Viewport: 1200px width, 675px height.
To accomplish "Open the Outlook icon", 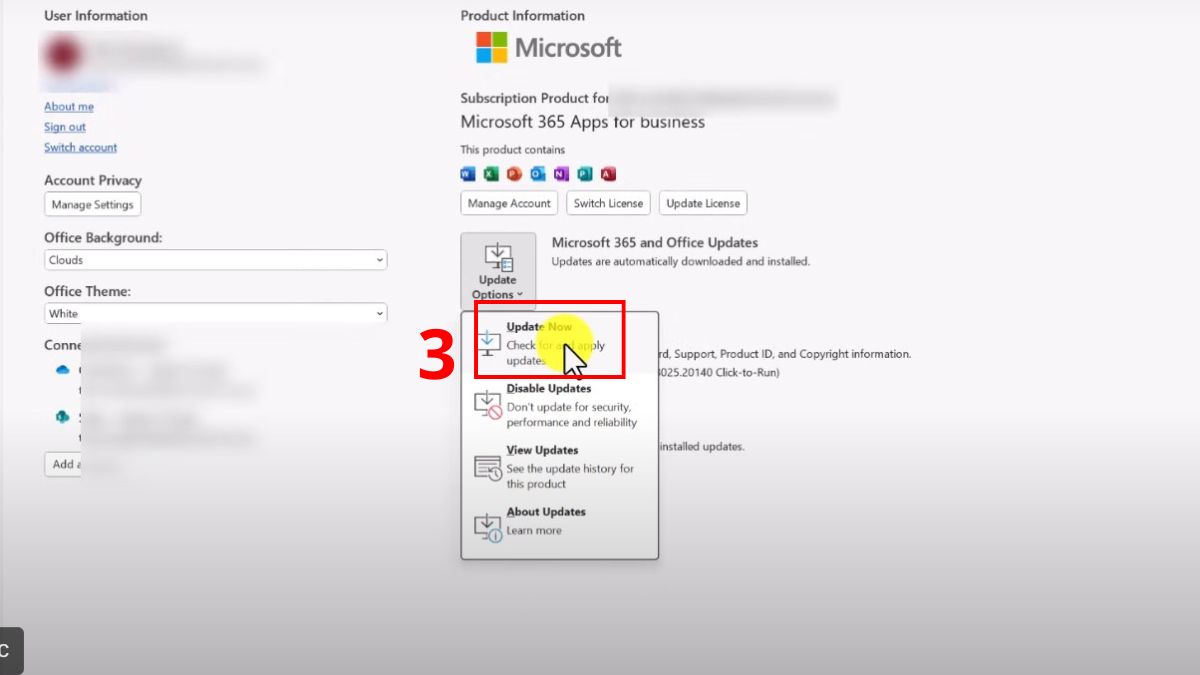I will point(537,173).
